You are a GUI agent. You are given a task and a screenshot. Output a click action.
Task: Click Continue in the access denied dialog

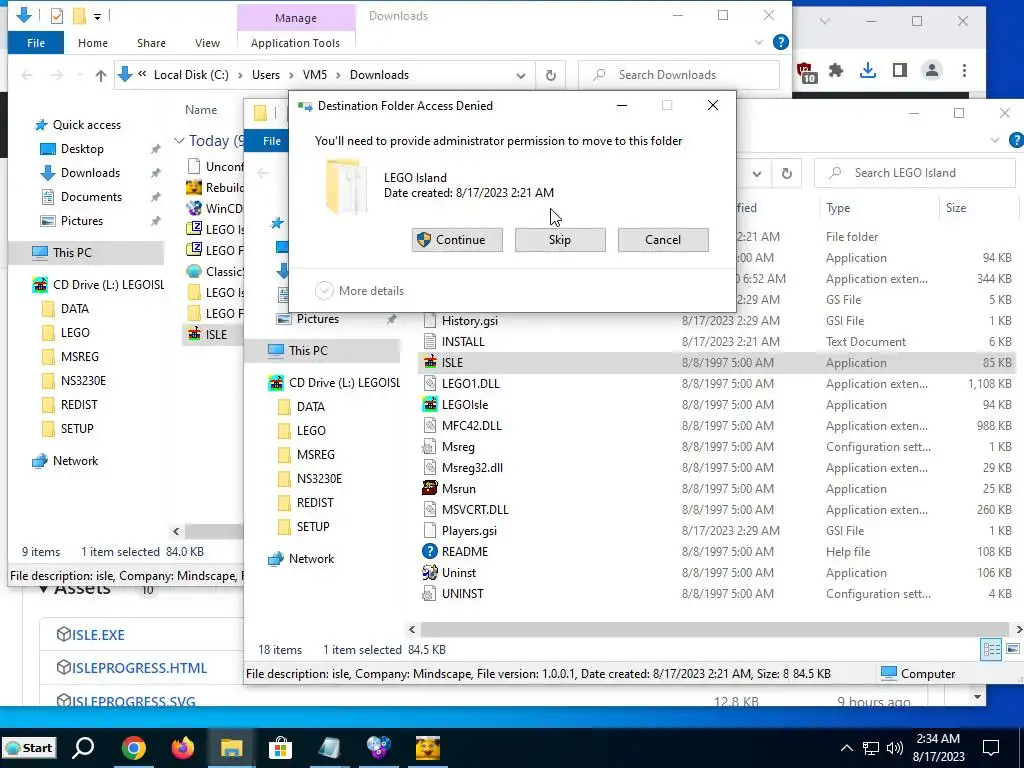(x=457, y=240)
